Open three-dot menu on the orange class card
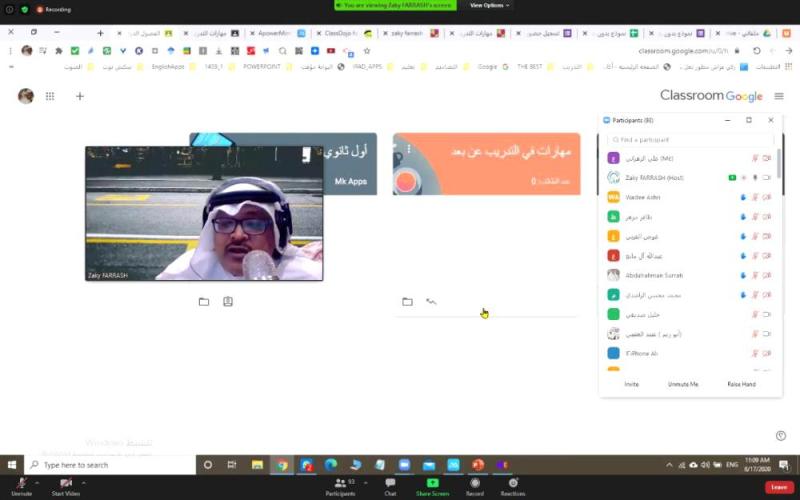This screenshot has height=500, width=800. click(x=409, y=149)
